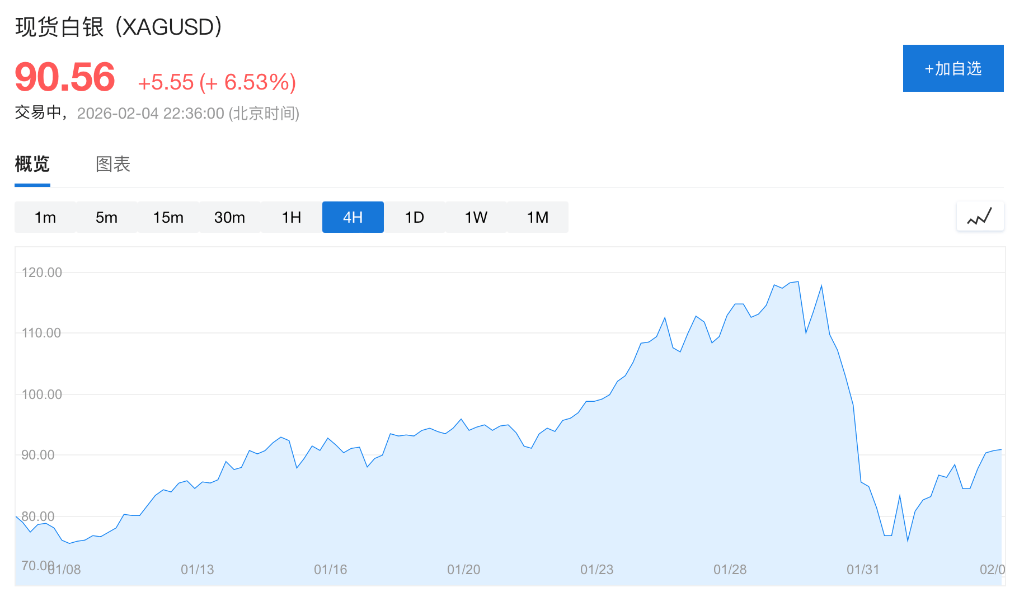Click the active 4H interval button

pos(353,217)
